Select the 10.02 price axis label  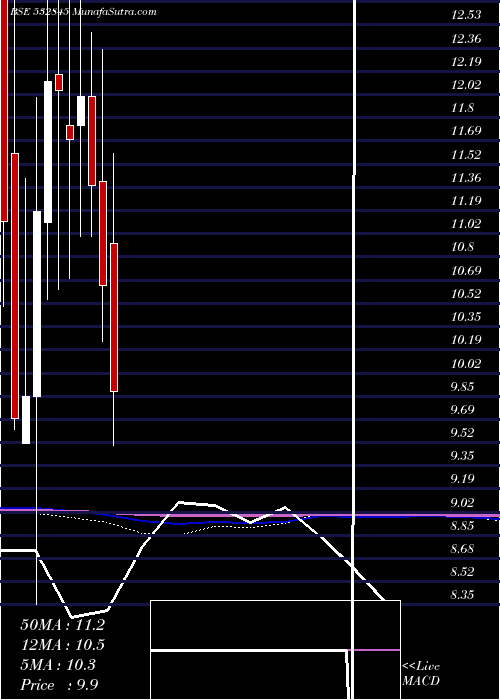(466, 364)
